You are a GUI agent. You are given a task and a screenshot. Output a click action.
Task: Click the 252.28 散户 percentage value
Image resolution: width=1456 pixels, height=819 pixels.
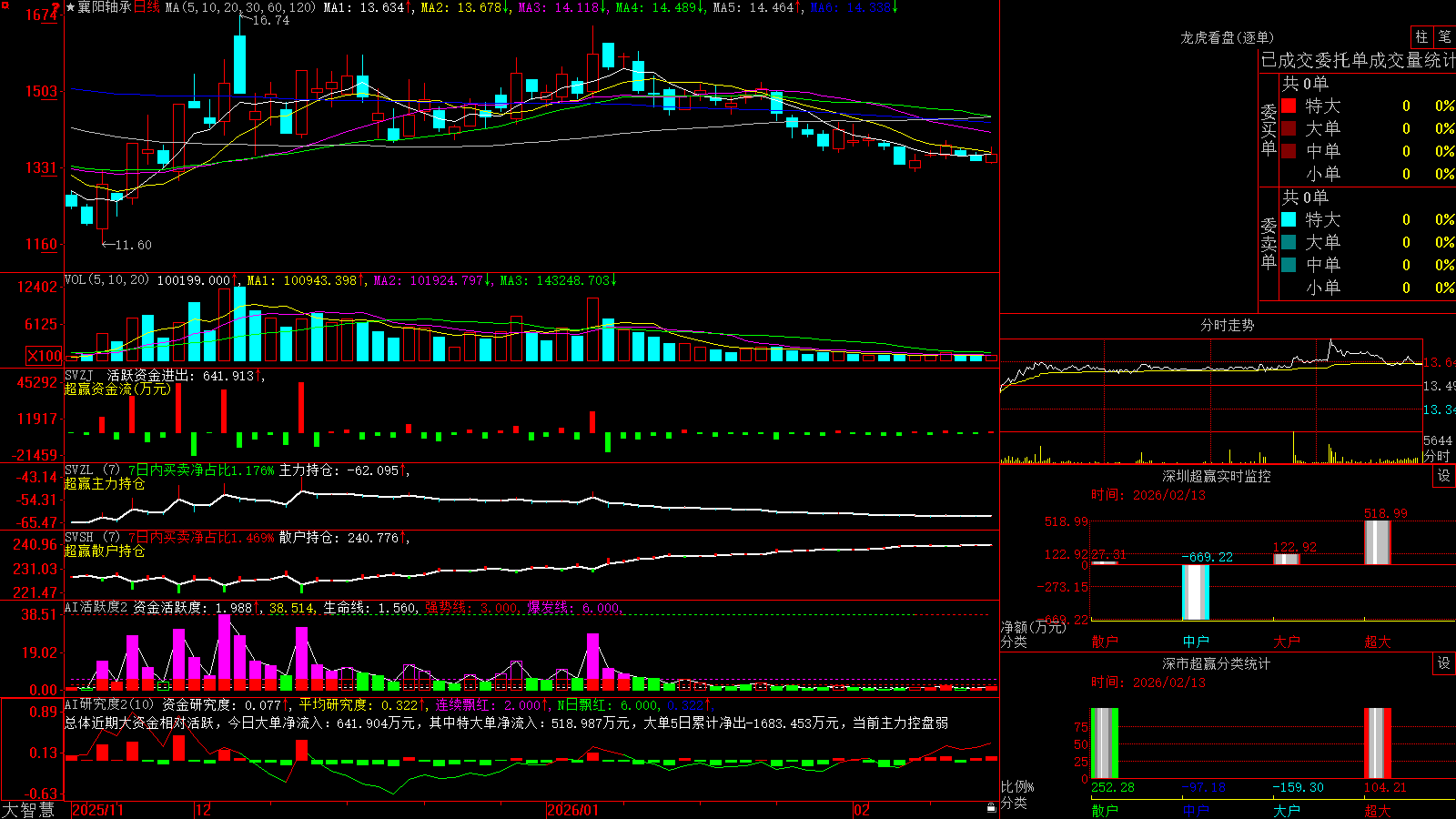[x=1113, y=787]
